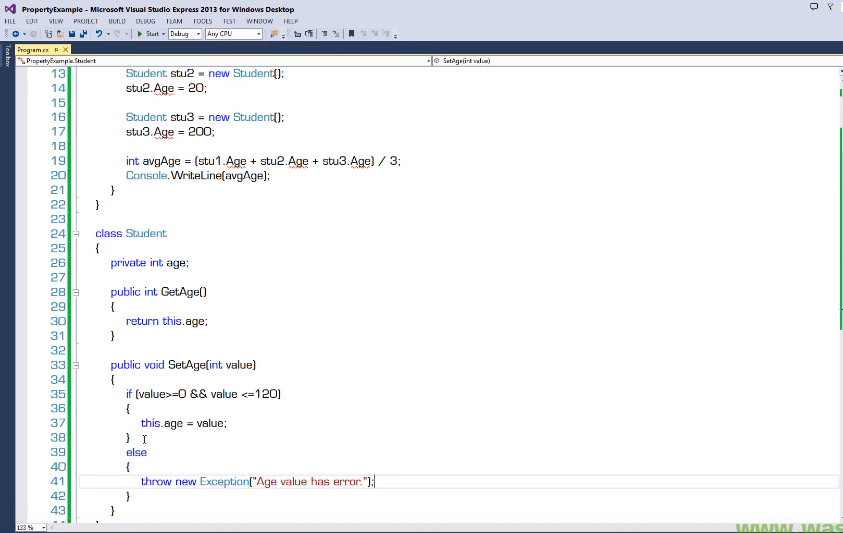Open the HELP menu
Screen dimensions: 843x533
coord(290,22)
